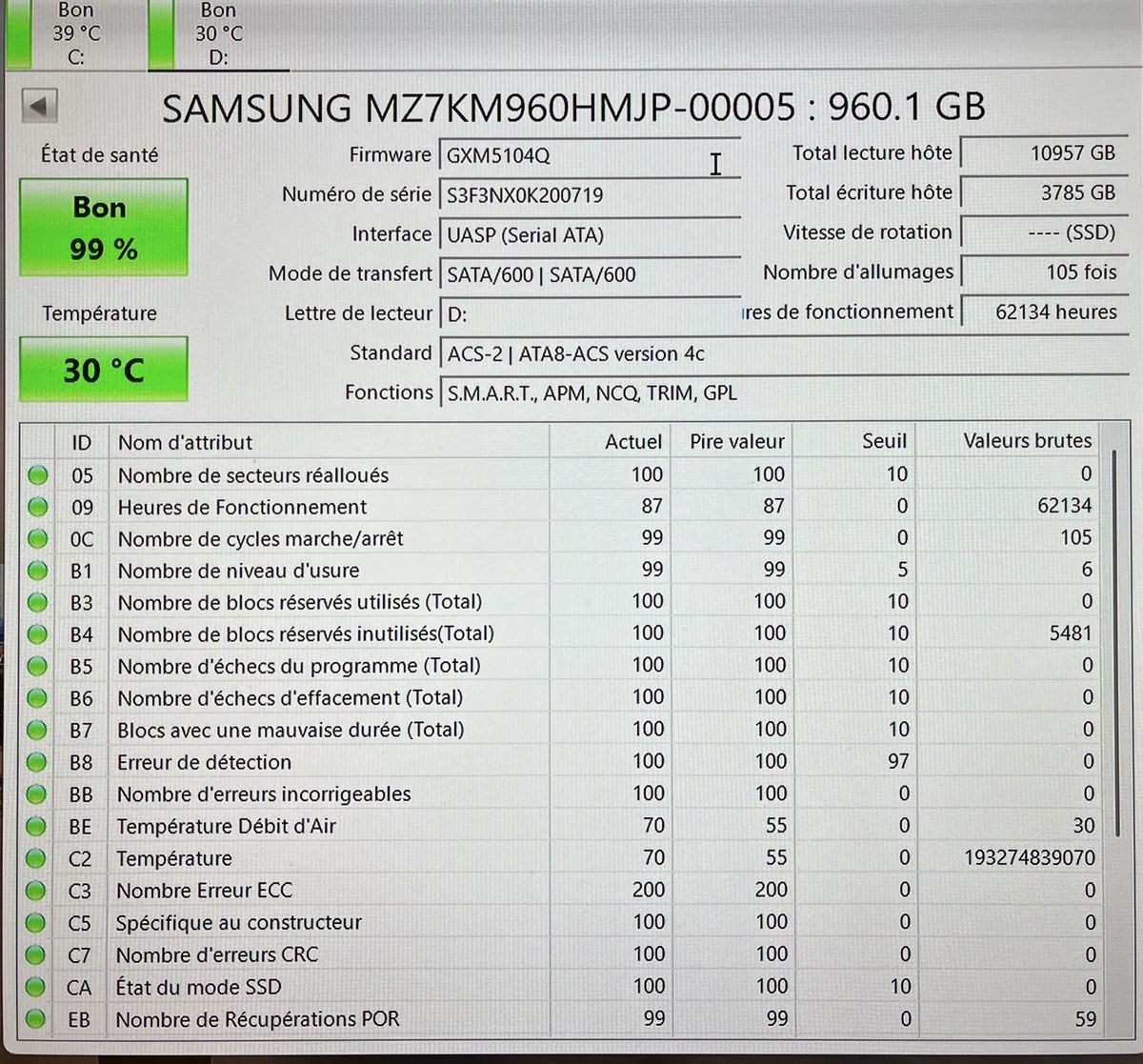Click the serial number field S3F3NX0K200719
Viewport: 1143px width, 1064px height.
pyautogui.click(x=590, y=195)
